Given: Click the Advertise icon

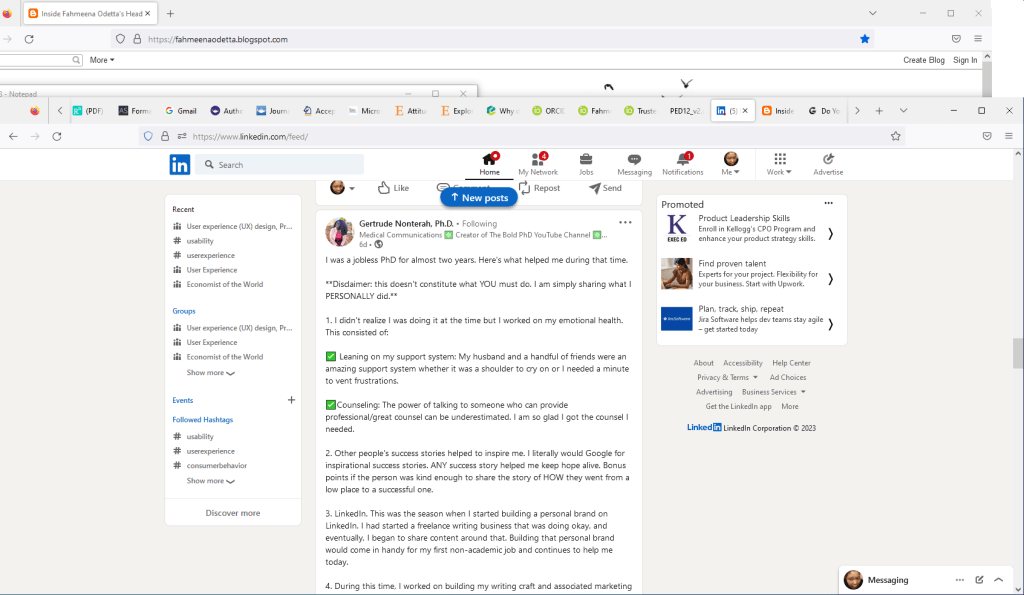Looking at the screenshot, I should coord(828,159).
